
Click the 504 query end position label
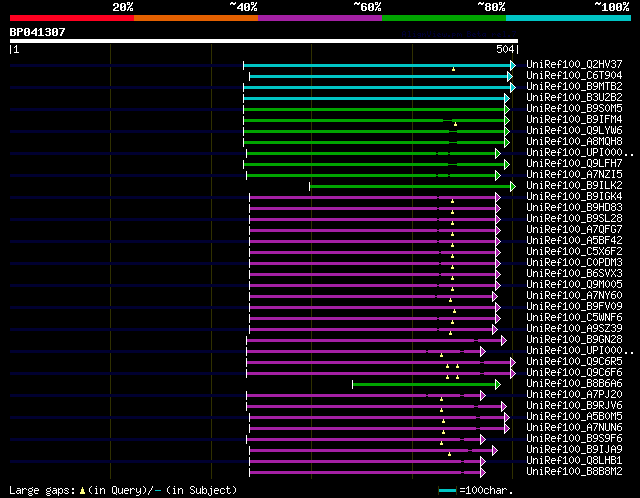click(x=505, y=49)
